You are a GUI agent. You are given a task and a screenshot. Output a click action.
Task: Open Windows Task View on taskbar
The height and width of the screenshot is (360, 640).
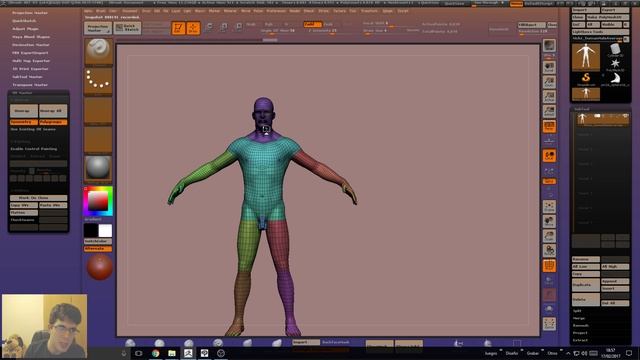[139, 353]
